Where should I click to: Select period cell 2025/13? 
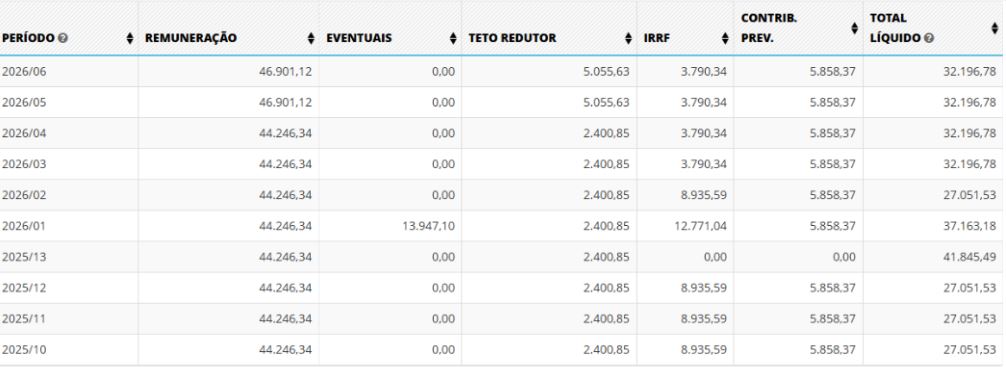pyautogui.click(x=24, y=257)
